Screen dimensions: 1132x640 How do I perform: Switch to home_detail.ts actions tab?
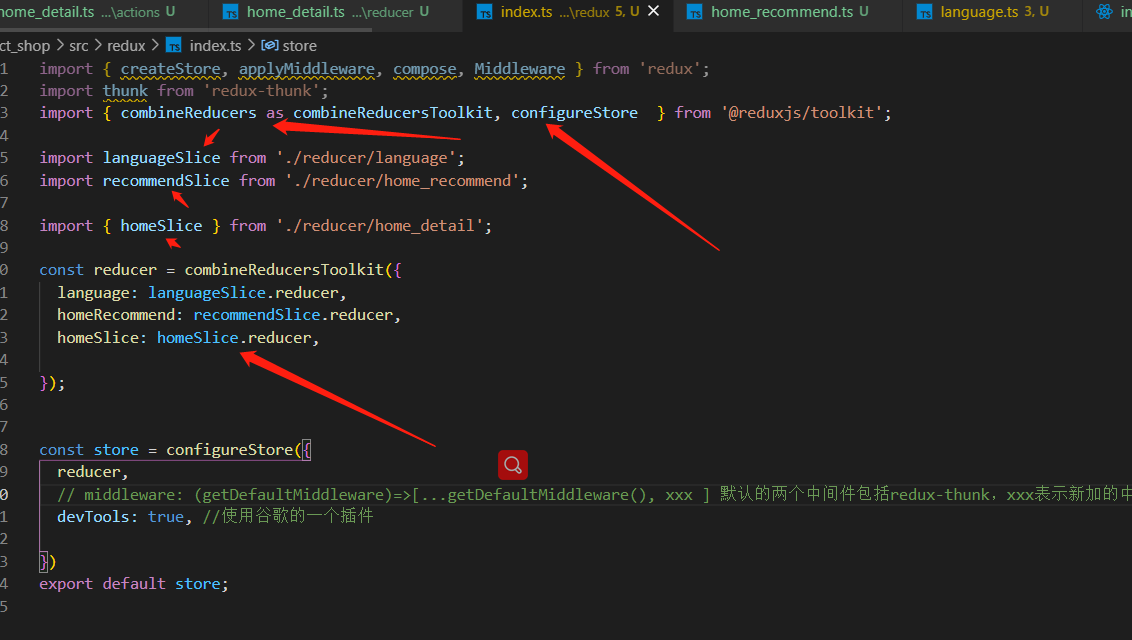(87, 12)
